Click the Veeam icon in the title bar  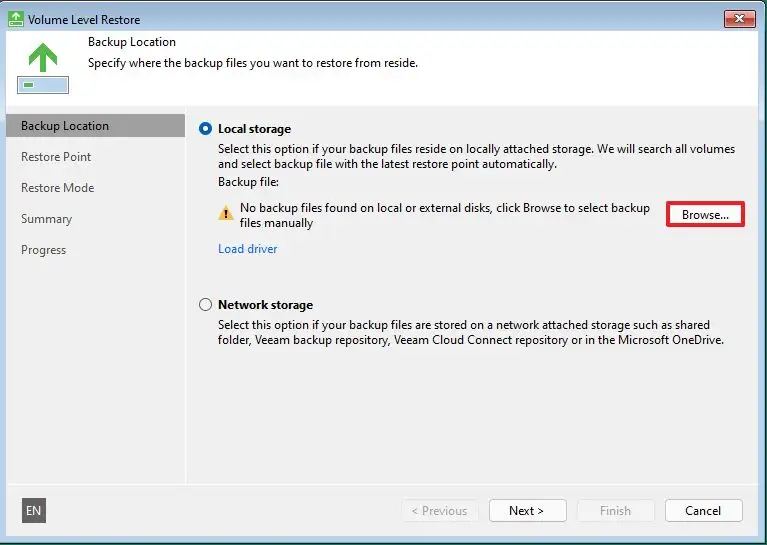pos(16,19)
